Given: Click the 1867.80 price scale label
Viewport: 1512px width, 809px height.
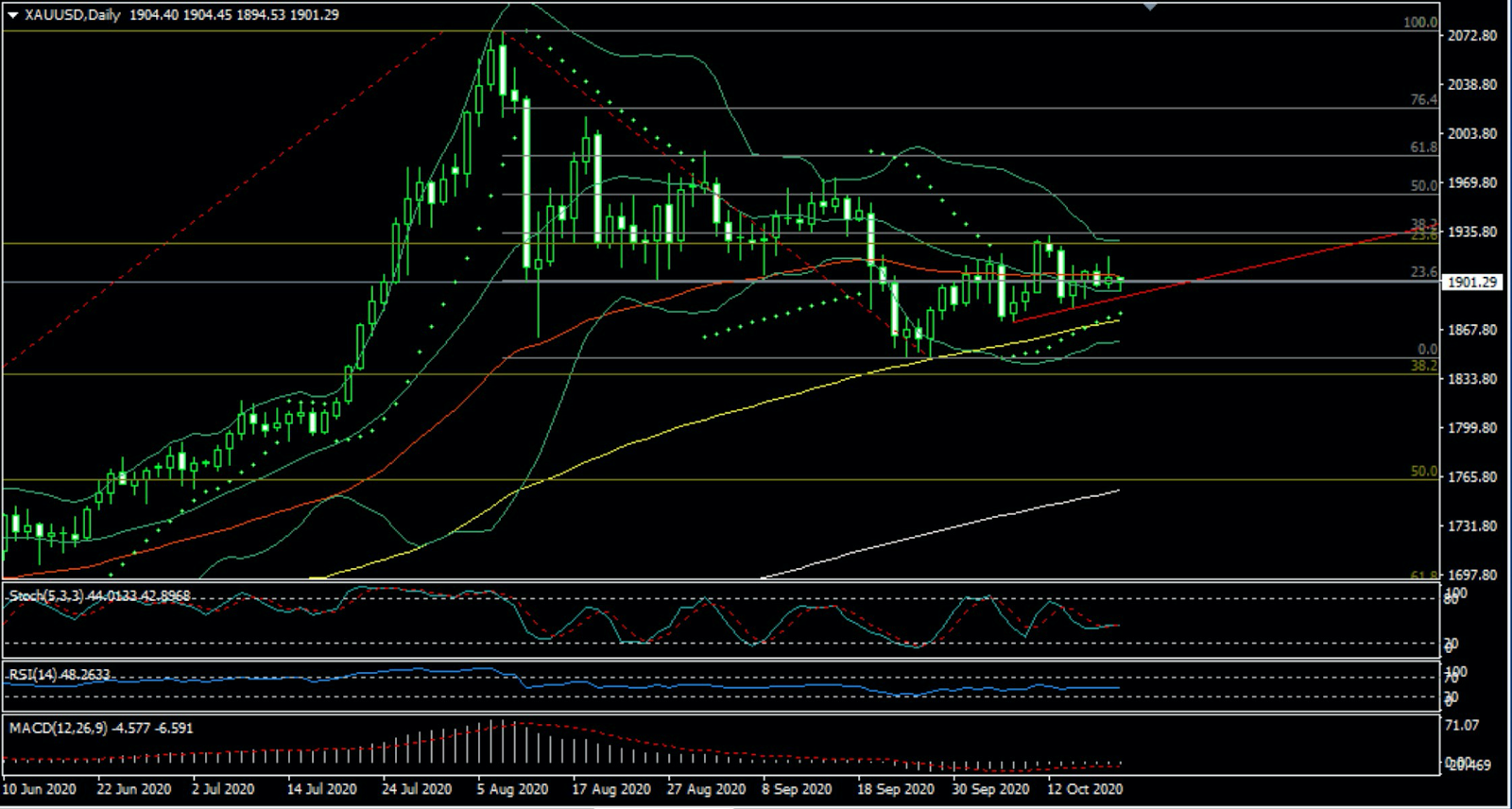Looking at the screenshot, I should (x=1472, y=331).
